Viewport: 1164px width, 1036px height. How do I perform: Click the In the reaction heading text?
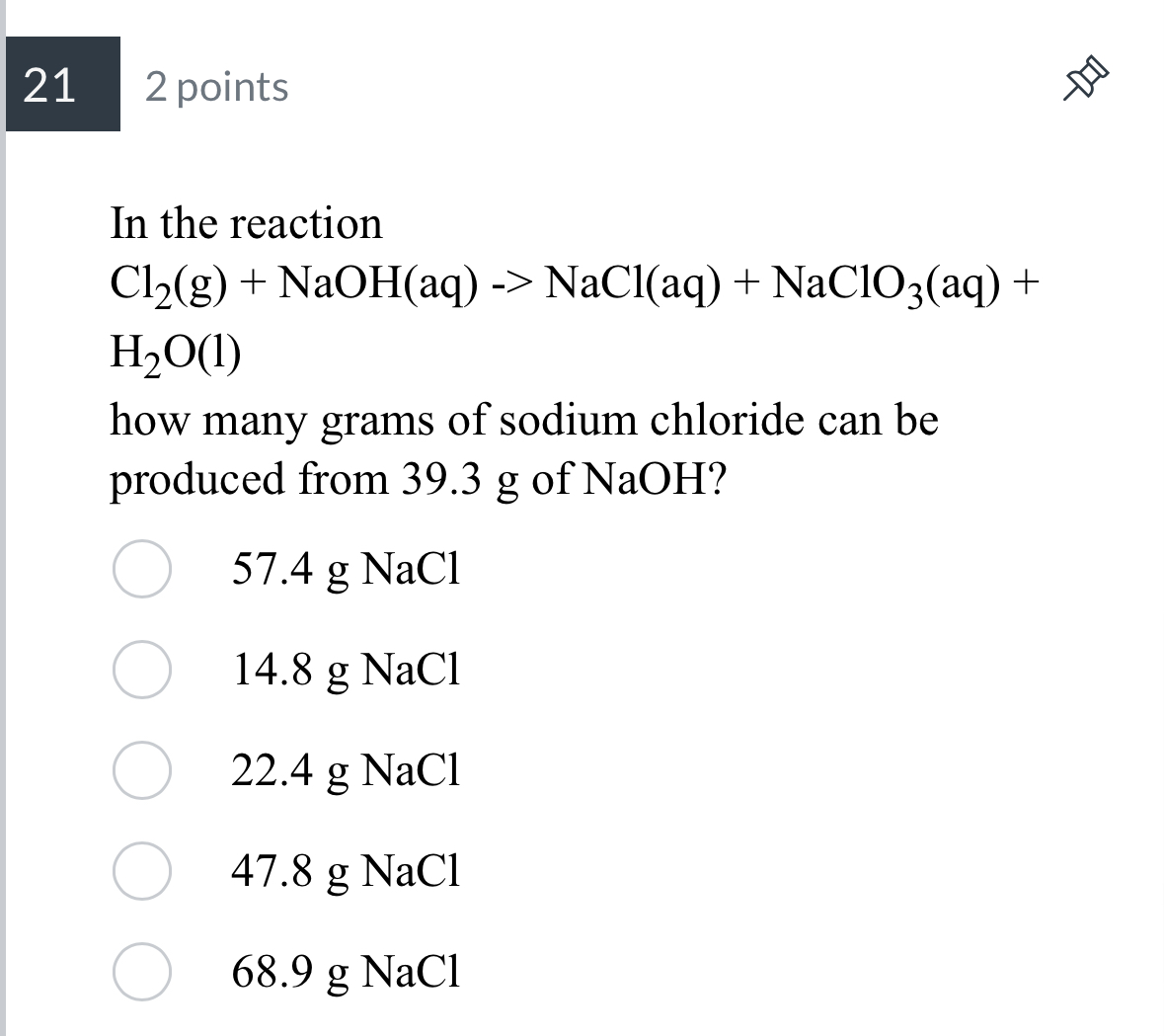pos(246,222)
